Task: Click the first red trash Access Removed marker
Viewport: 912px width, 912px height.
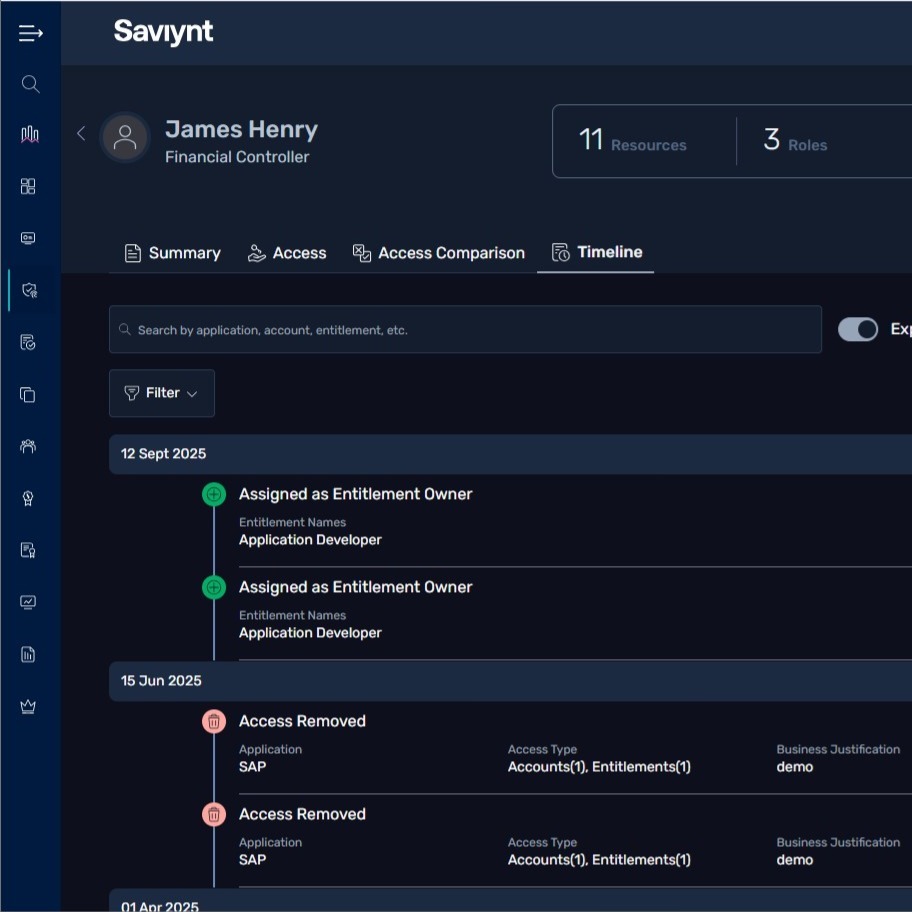Action: 214,721
